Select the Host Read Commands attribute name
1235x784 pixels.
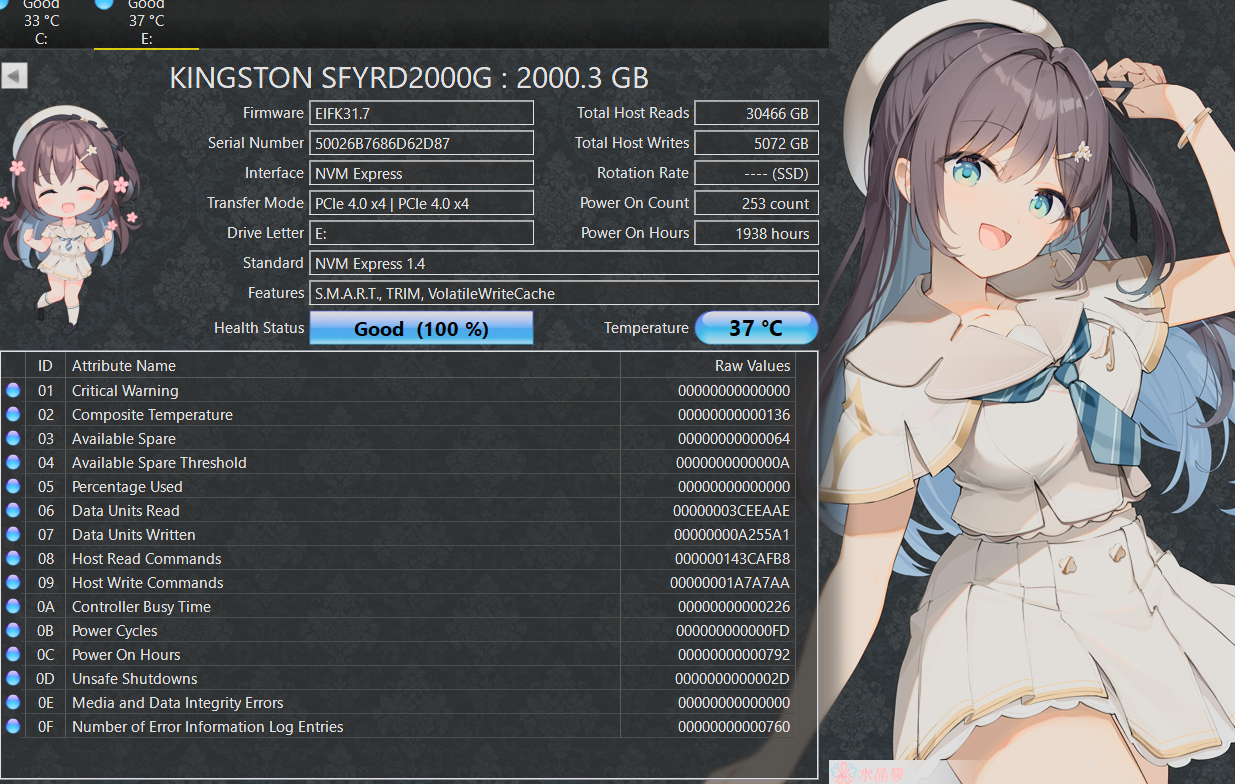point(147,559)
